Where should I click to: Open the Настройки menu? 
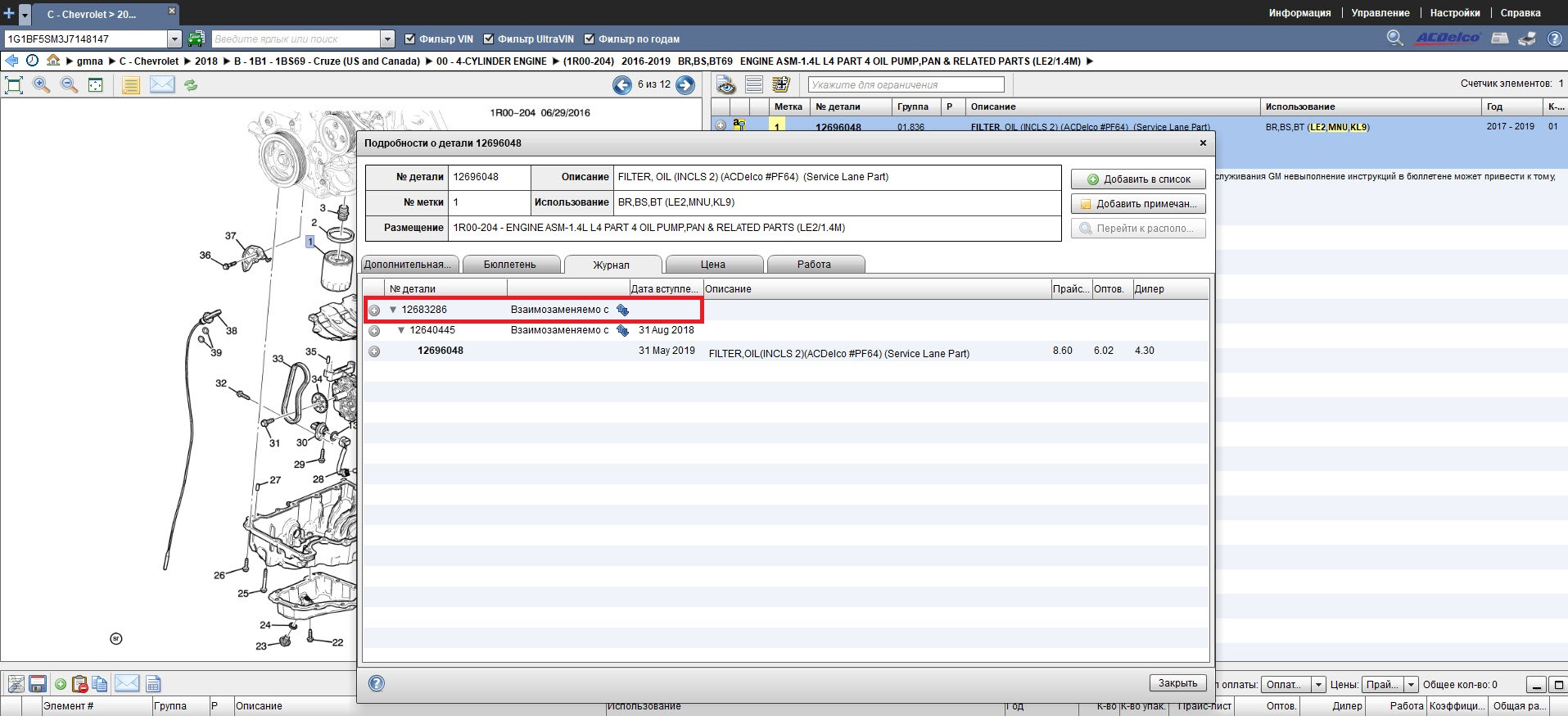click(x=1455, y=13)
